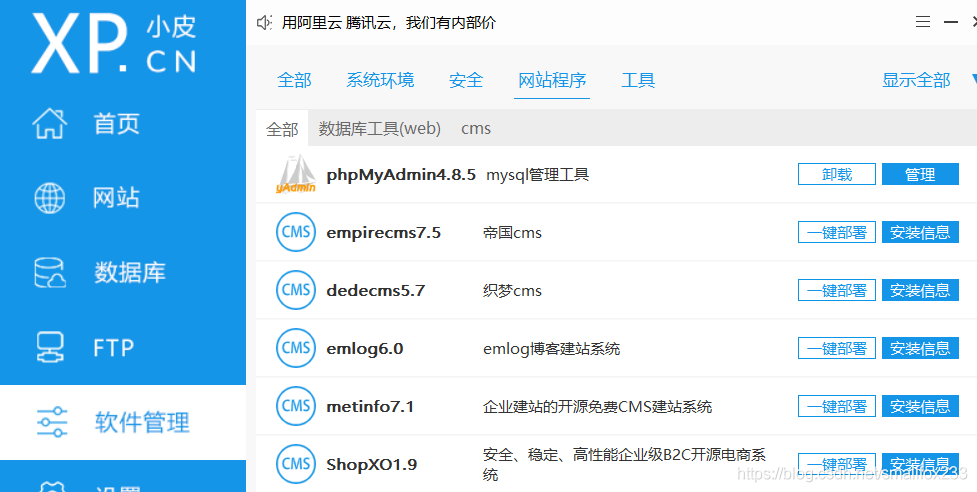Viewport: 977px width, 492px height.
Task: Click the emlog博客建站系统 description
Action: 551,349
